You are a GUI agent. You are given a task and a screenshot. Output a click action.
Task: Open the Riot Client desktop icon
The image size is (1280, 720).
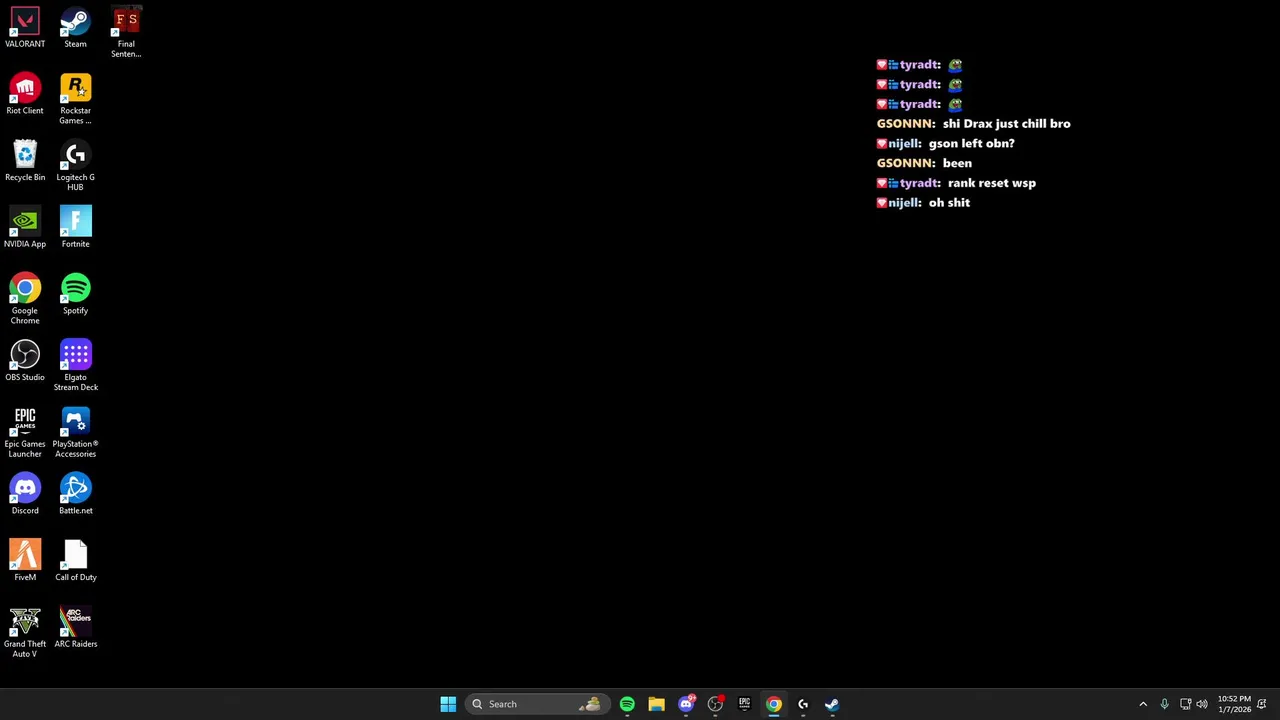[x=25, y=95]
